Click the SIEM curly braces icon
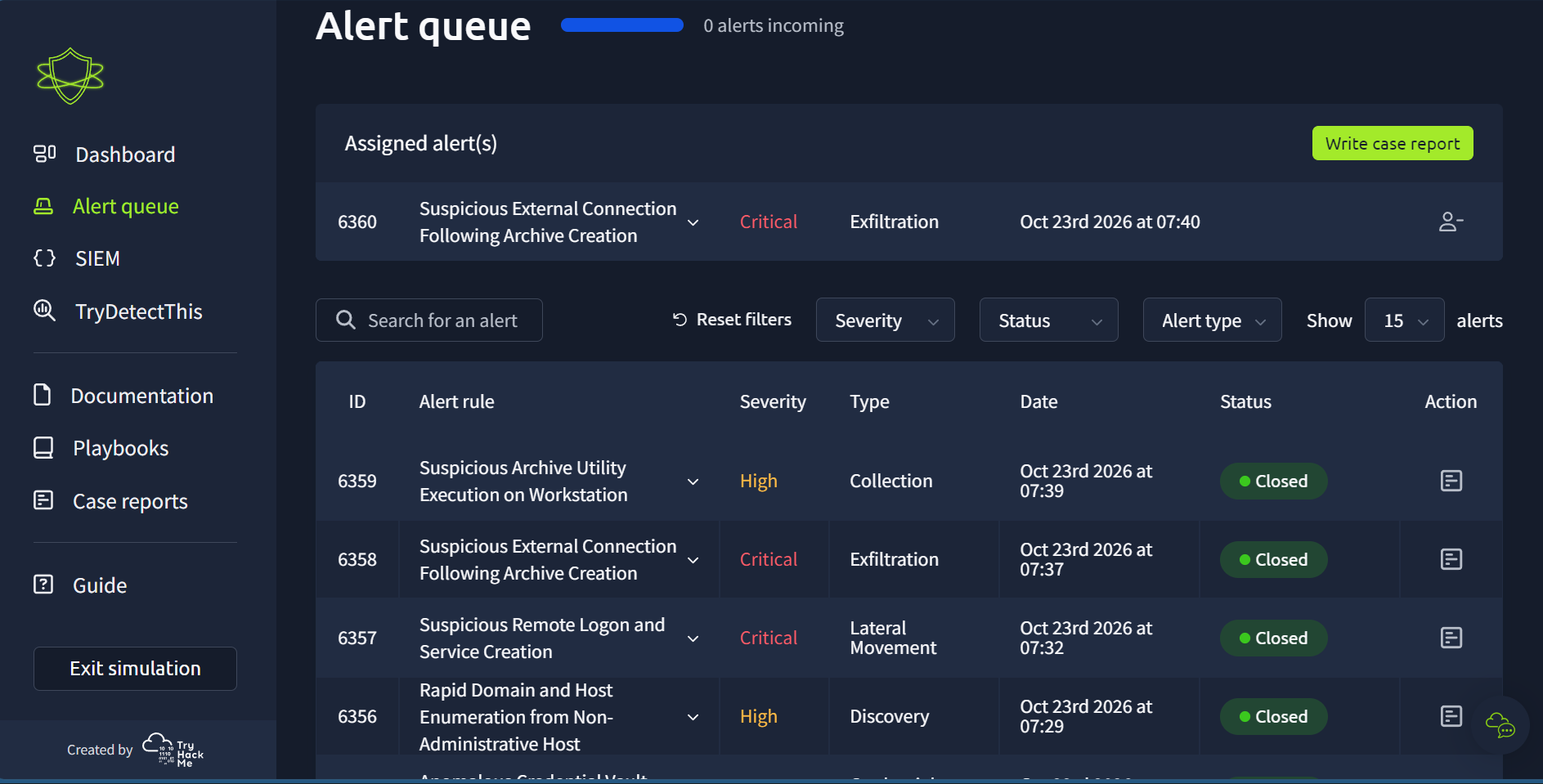The width and height of the screenshot is (1543, 784). 44,258
